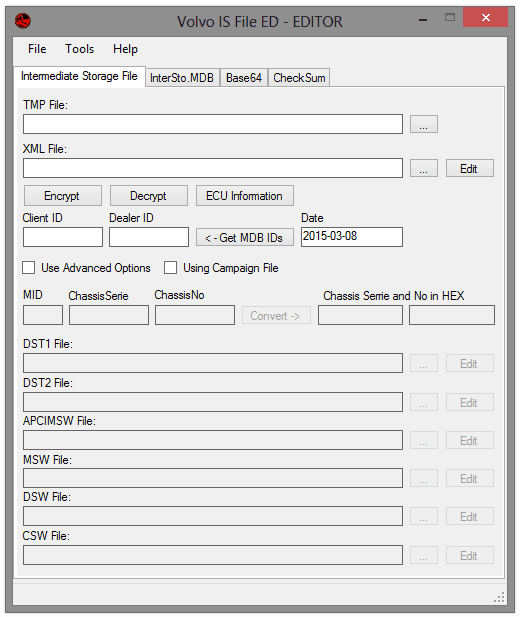
Task: Click Edit button for DST1 File
Action: tap(469, 363)
